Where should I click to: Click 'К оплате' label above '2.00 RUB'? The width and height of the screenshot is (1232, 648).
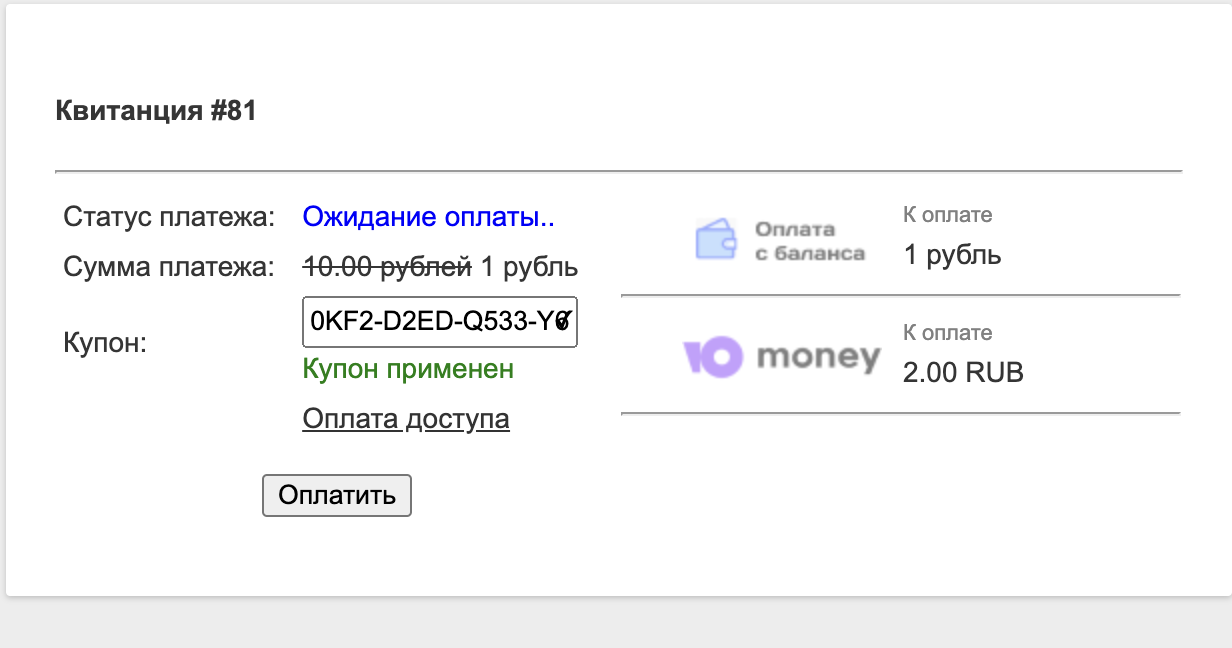[x=947, y=333]
